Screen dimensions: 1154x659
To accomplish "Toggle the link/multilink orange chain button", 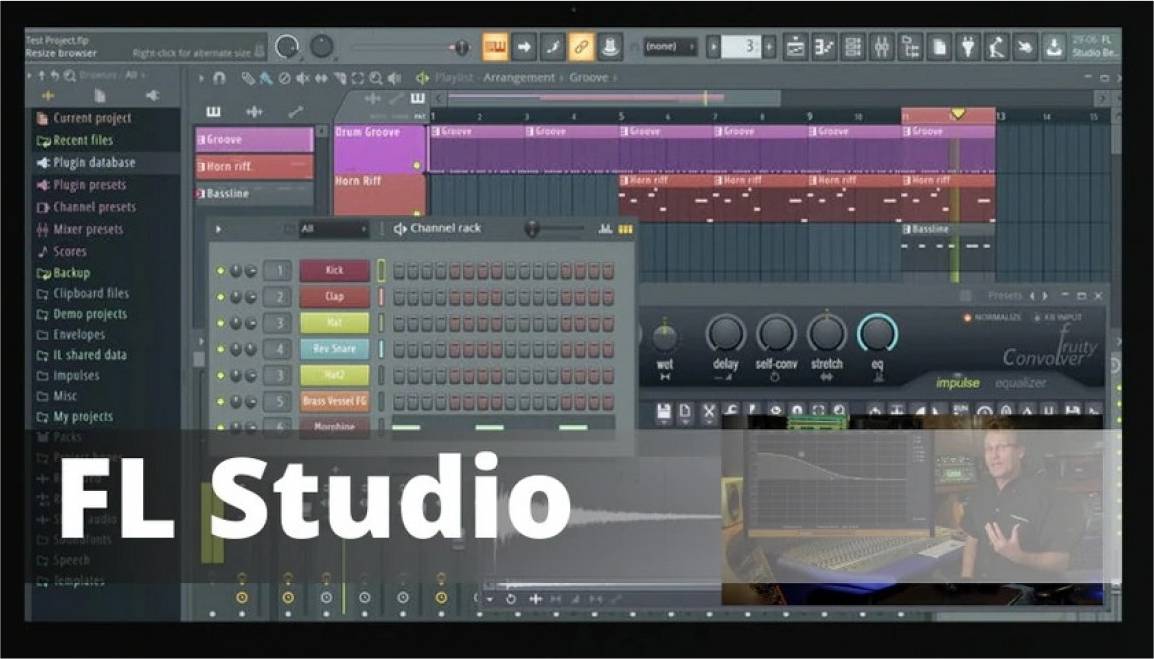I will click(581, 47).
